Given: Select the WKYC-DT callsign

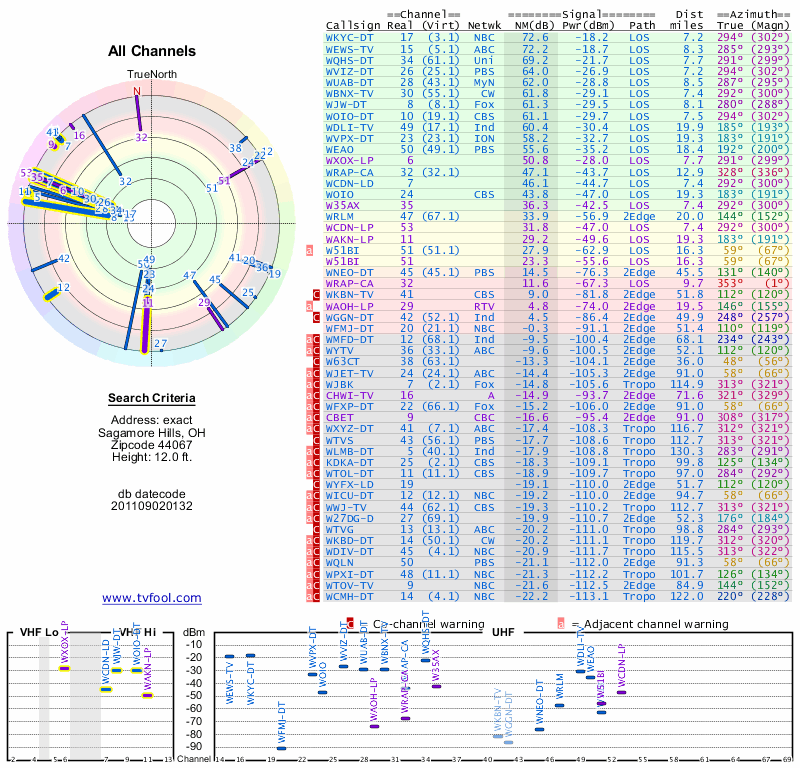Looking at the screenshot, I should 349,38.
